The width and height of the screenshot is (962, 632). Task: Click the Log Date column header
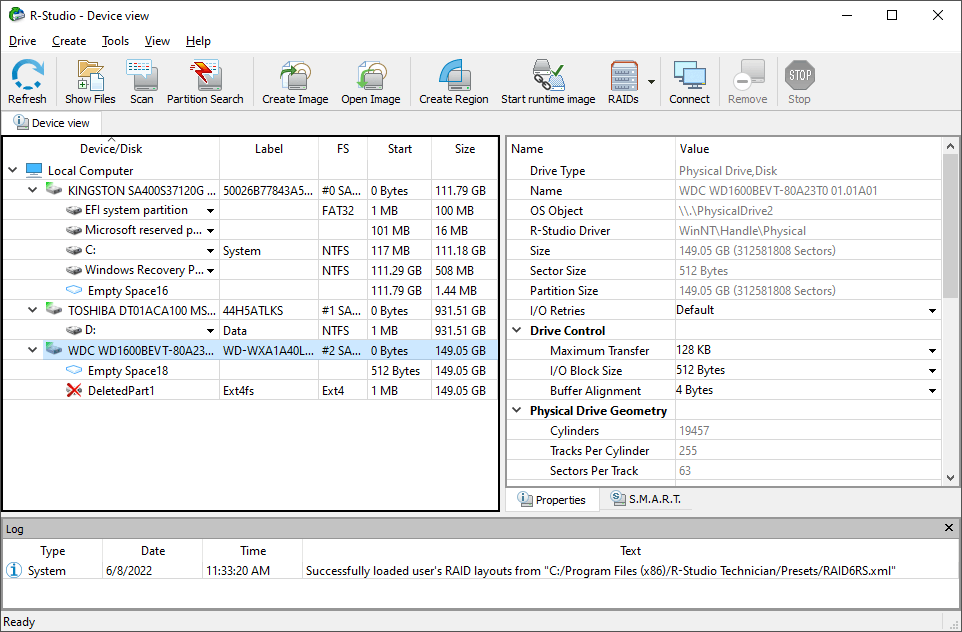[x=153, y=550]
